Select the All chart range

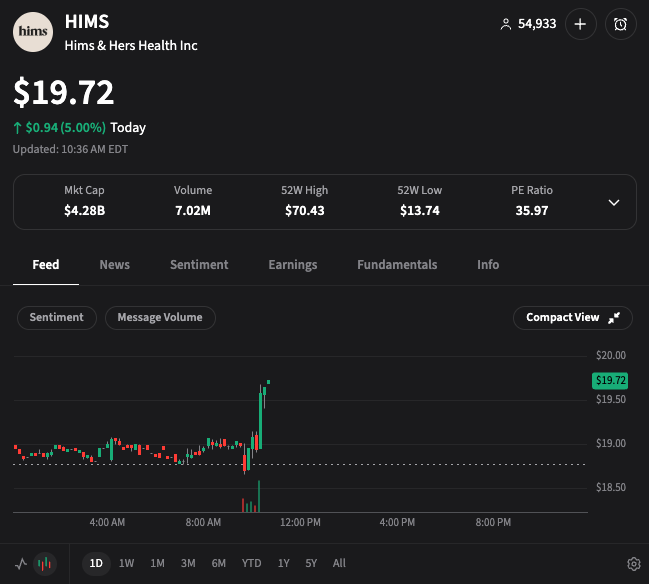coord(339,563)
